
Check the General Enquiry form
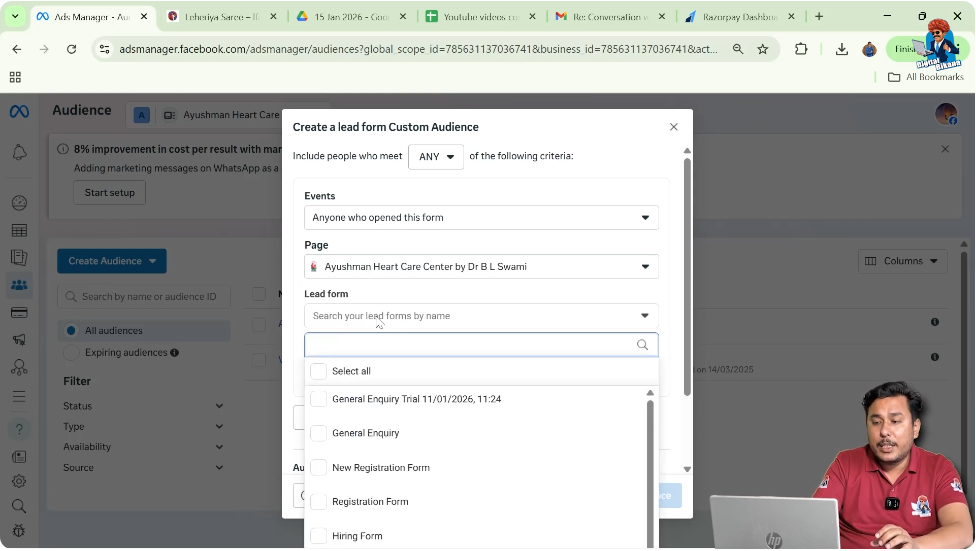(319, 433)
